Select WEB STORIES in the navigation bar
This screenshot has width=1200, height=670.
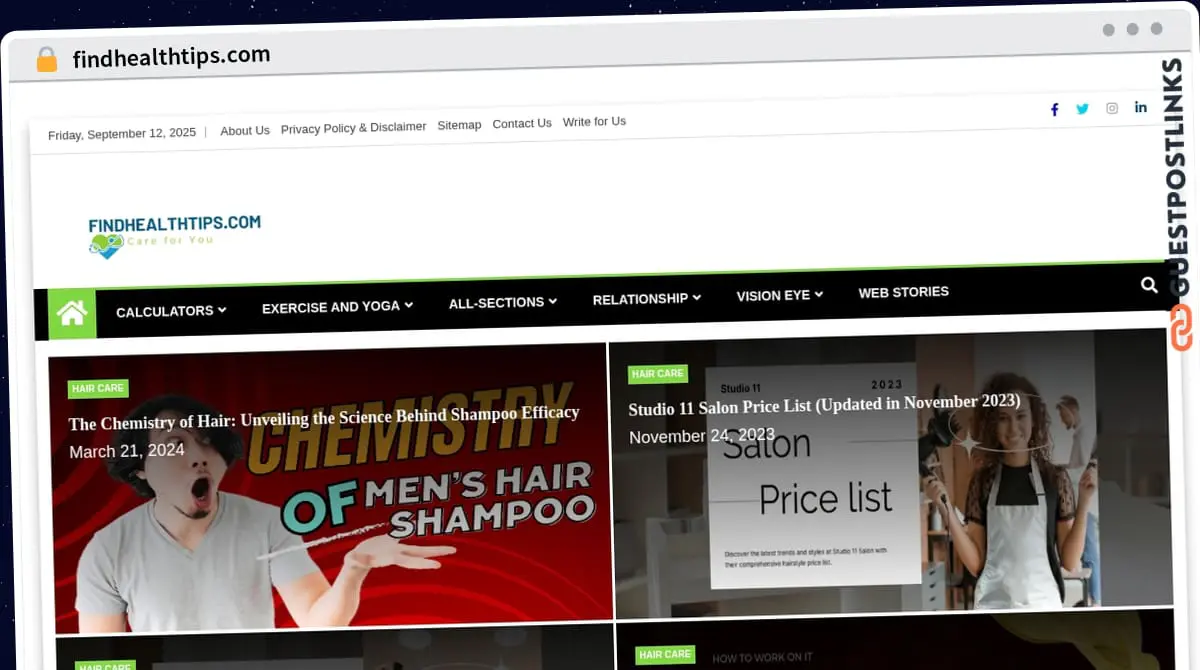pos(903,292)
